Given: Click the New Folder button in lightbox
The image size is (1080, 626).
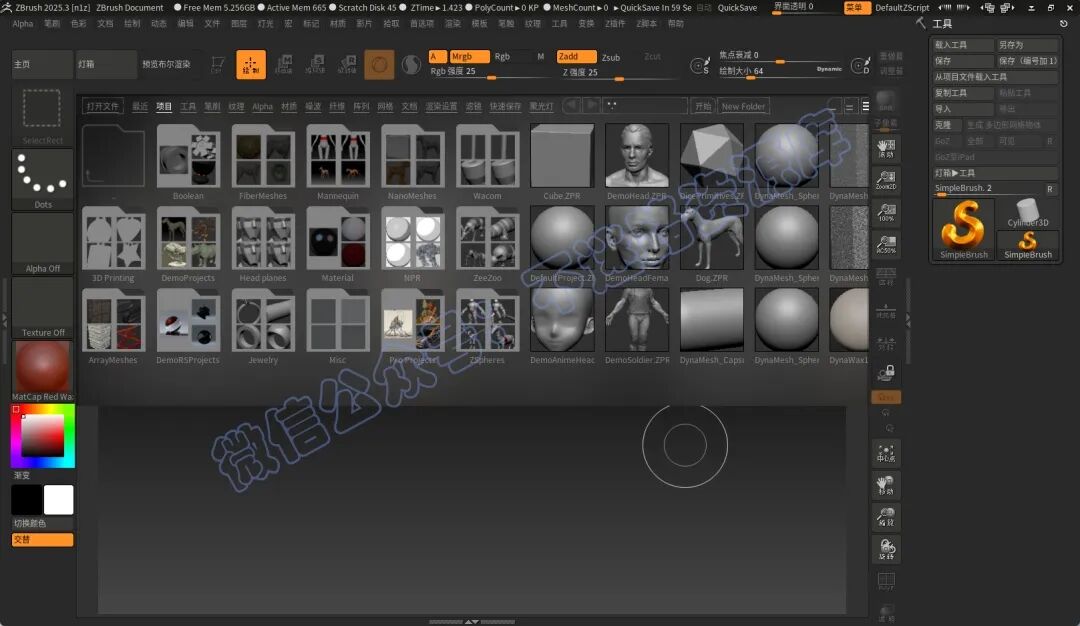Looking at the screenshot, I should (x=743, y=106).
